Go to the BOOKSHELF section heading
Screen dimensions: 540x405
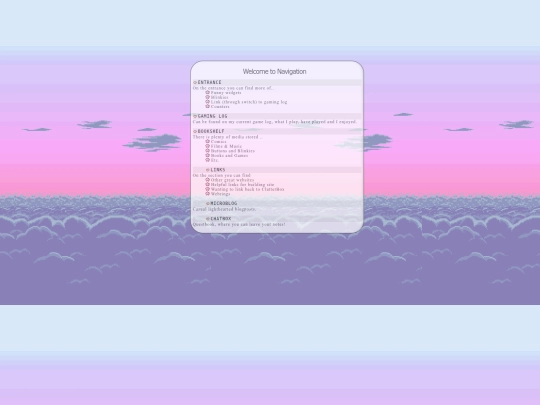211,131
